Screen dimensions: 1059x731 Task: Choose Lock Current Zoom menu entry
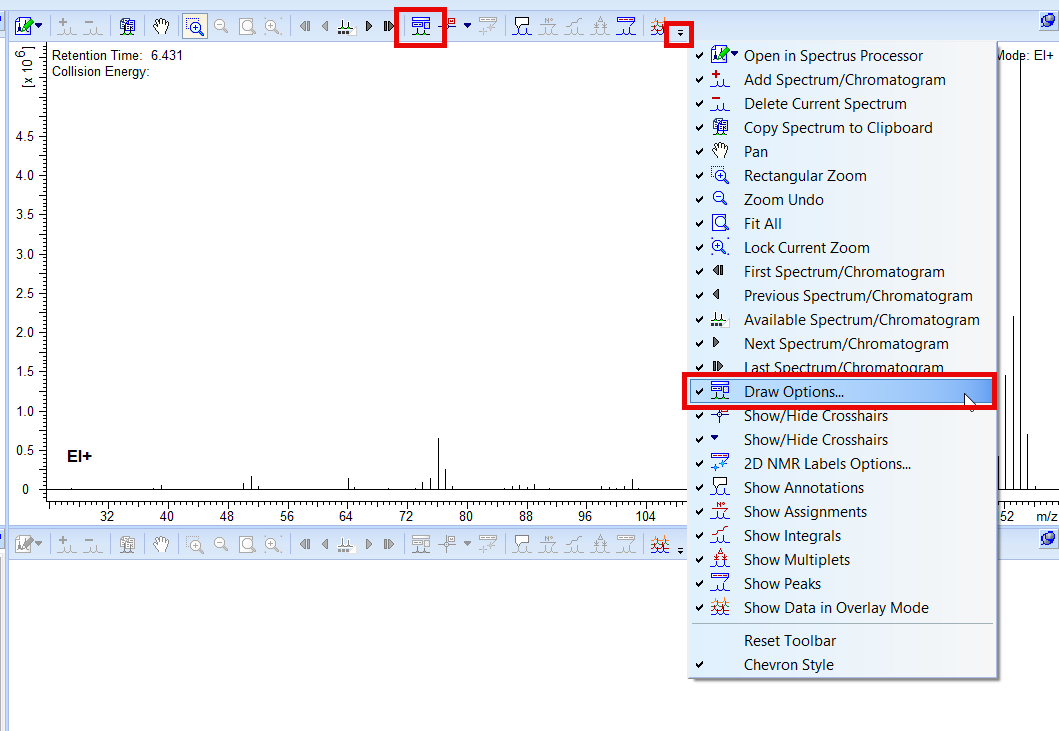coord(842,247)
